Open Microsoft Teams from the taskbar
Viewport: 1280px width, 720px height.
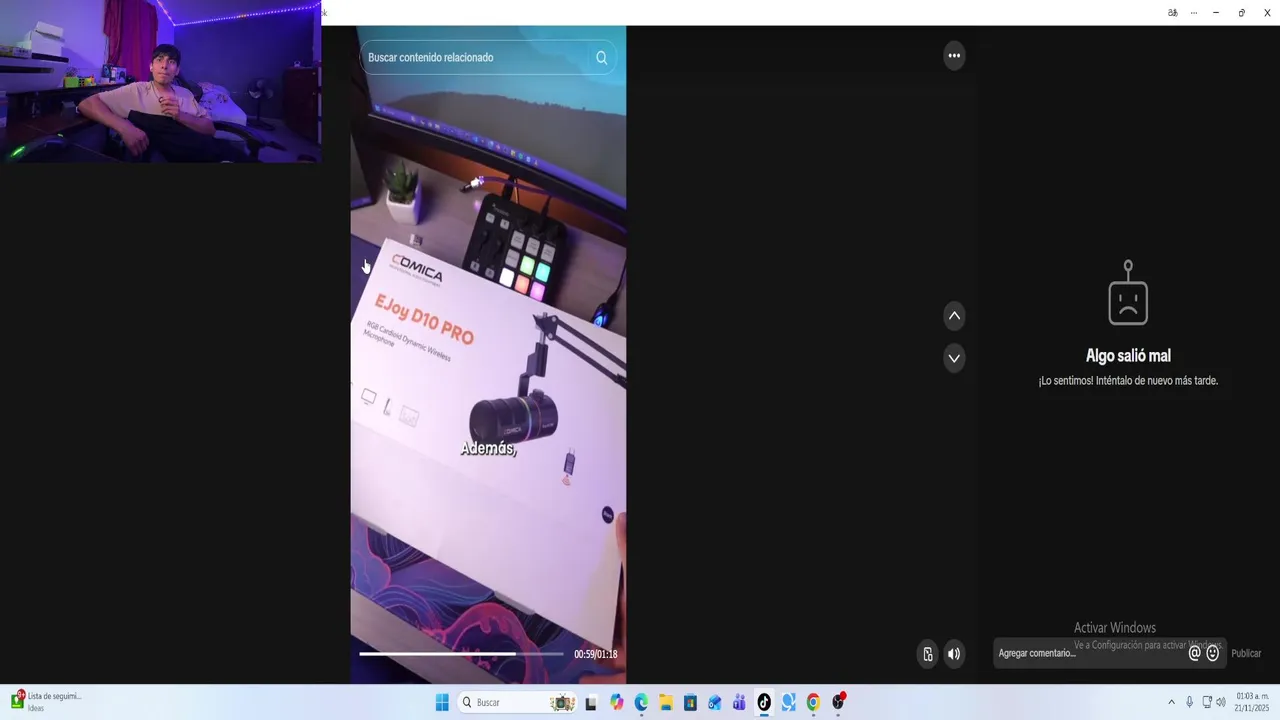[739, 702]
